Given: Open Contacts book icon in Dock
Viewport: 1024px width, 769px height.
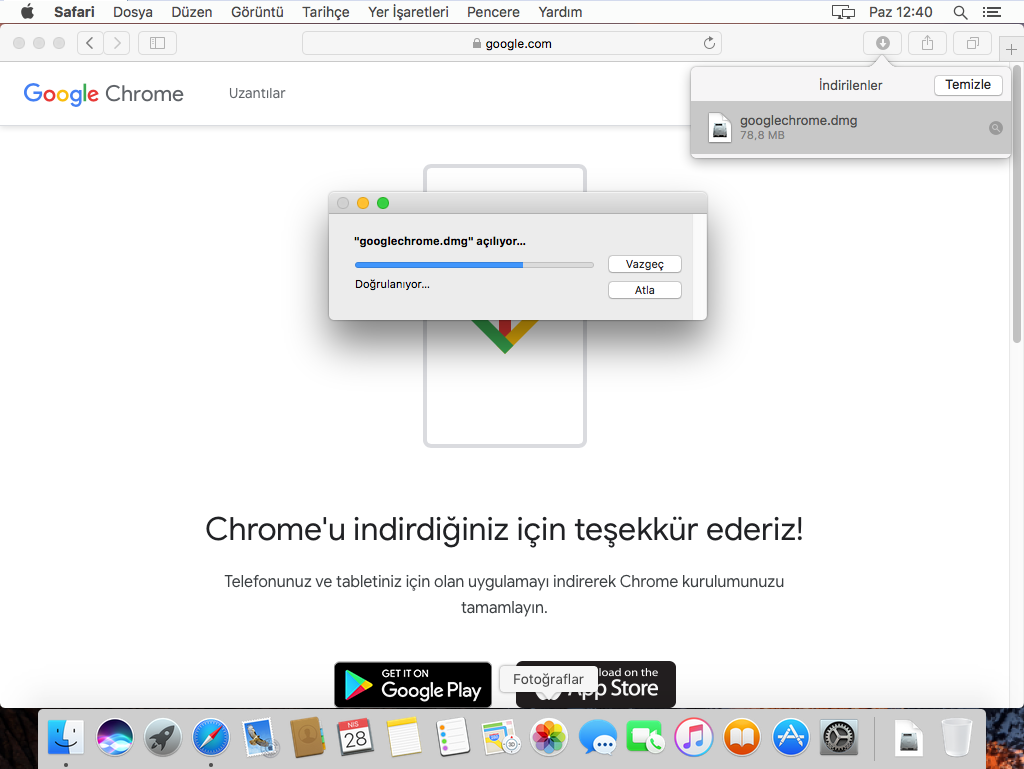Looking at the screenshot, I should [307, 738].
